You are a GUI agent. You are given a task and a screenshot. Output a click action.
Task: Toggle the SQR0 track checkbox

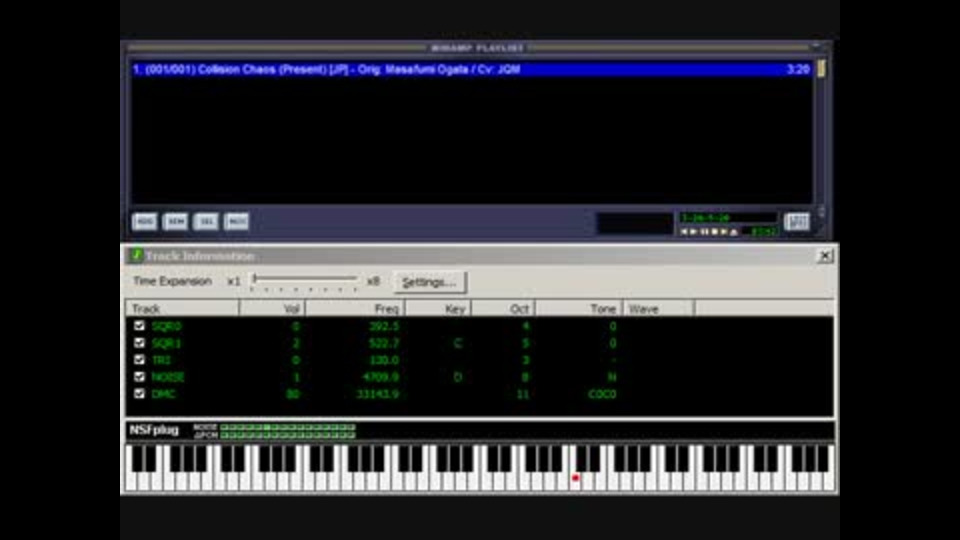pos(139,326)
